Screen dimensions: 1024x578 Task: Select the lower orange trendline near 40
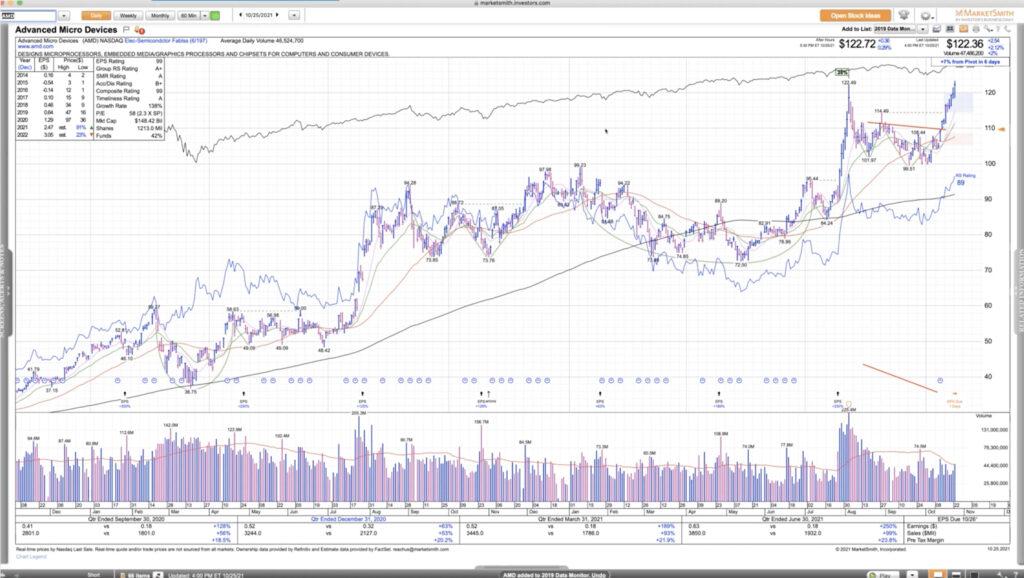point(900,378)
